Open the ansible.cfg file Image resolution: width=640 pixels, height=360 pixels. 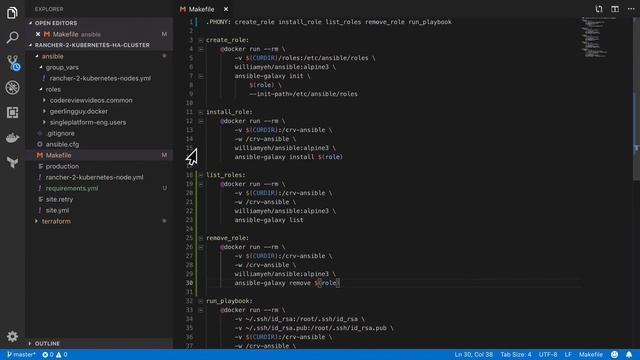(x=100, y=144)
